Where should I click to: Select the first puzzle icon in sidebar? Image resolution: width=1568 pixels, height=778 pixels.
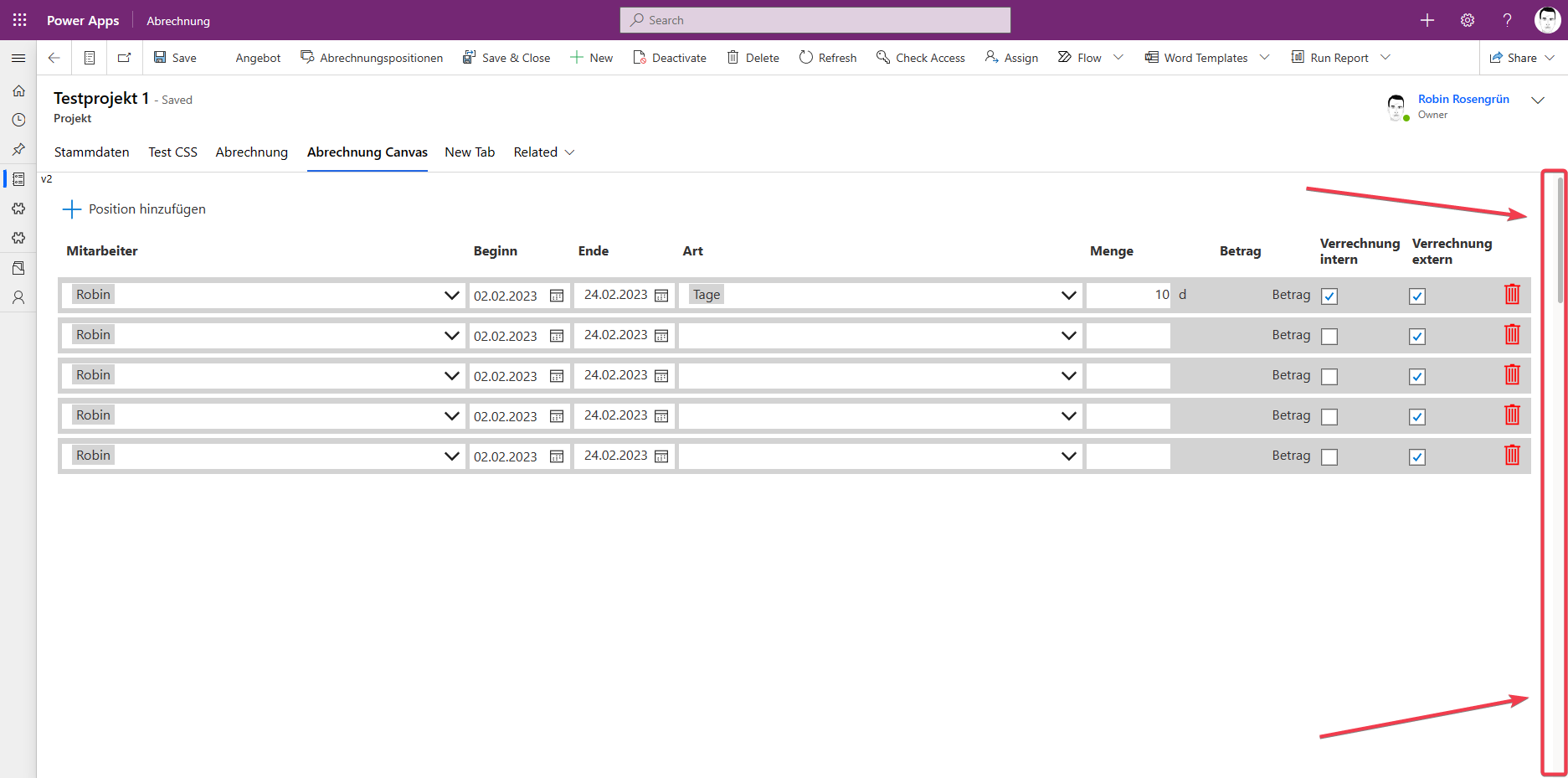pos(18,209)
